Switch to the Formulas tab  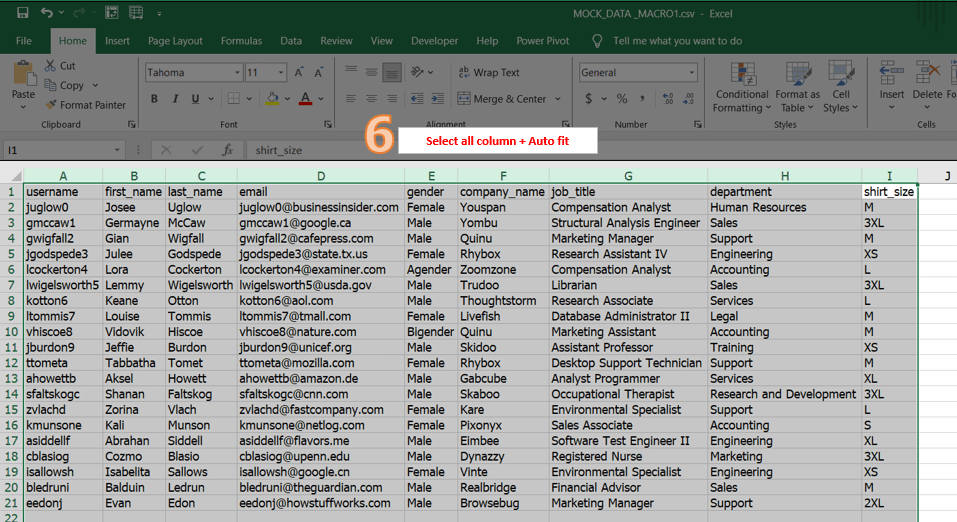tap(241, 41)
